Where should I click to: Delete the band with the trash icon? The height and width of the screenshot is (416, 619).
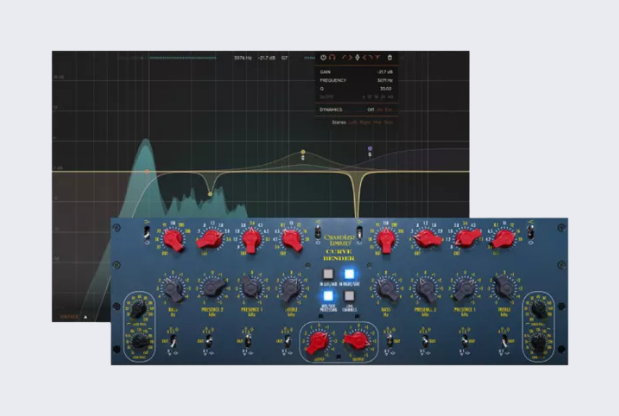[x=390, y=58]
